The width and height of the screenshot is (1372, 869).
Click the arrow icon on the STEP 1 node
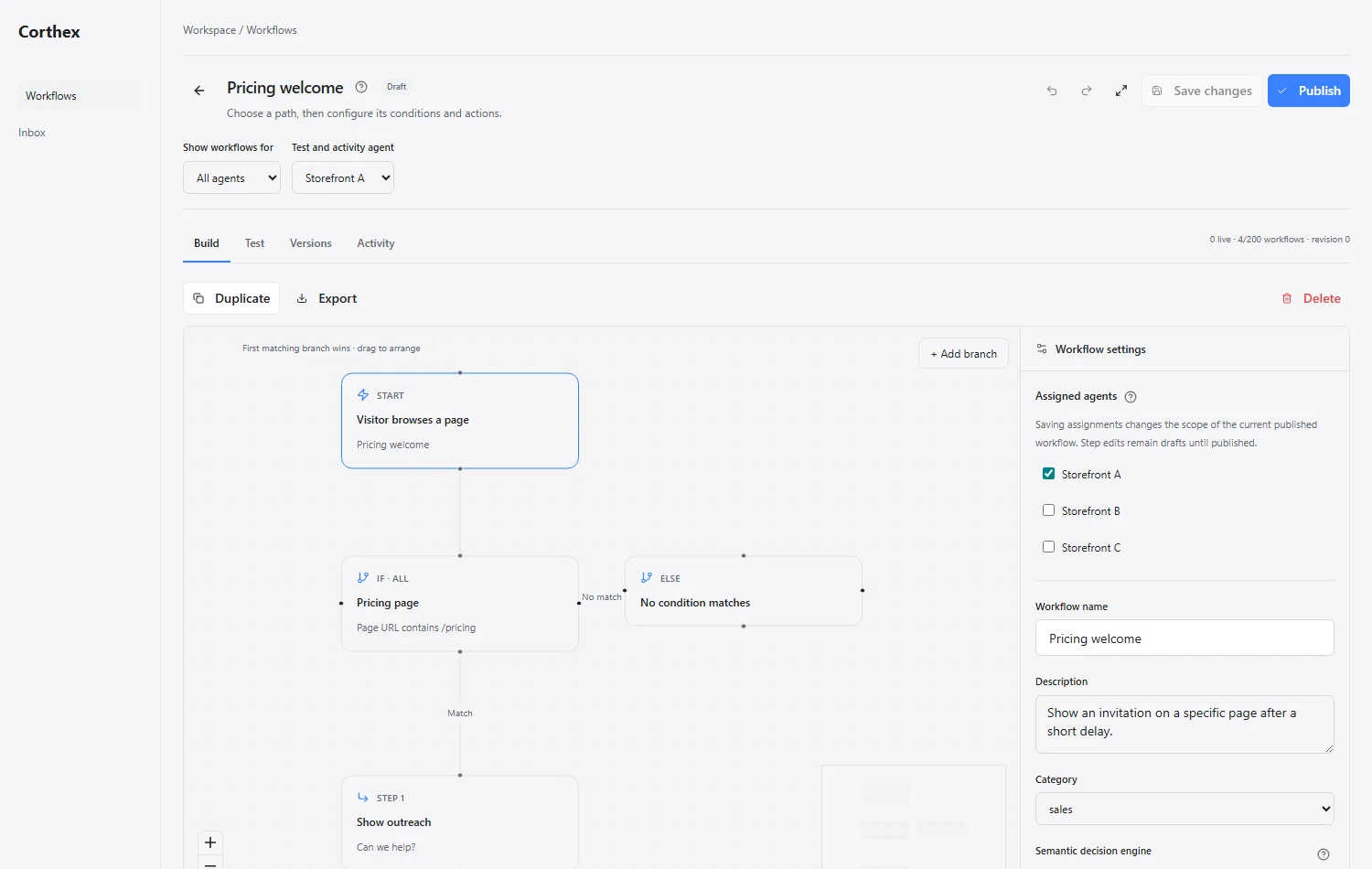pos(363,798)
